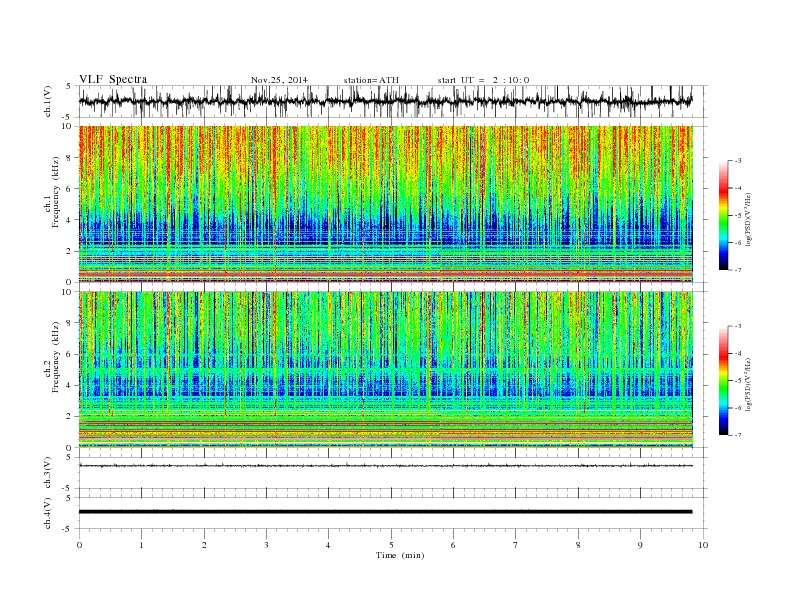Viewport: 792px width, 612px height.
Task: Click the ch.2 frequency tick "2"
Action: click(x=70, y=417)
